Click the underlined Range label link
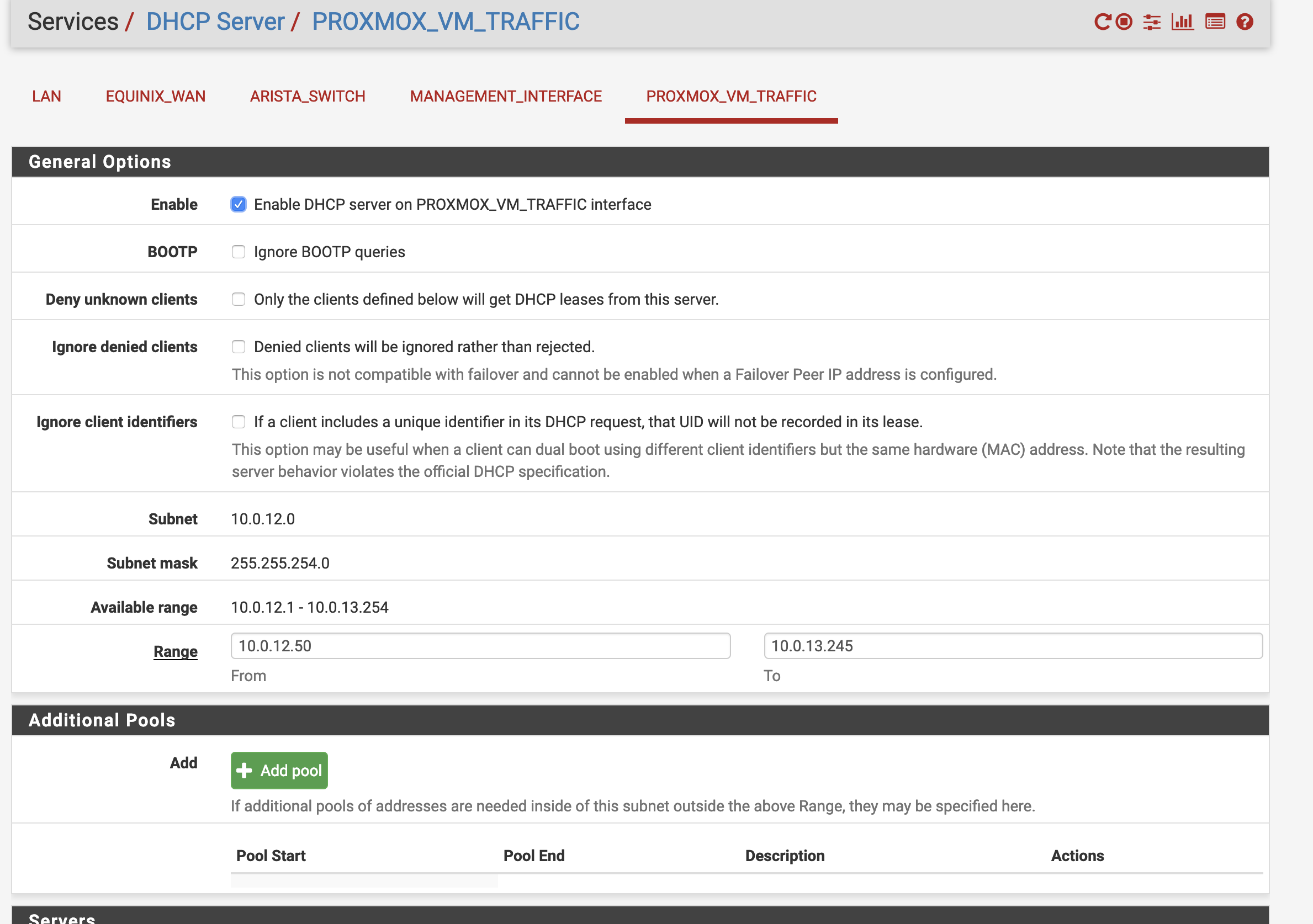Screen dimensions: 1313x924 (x=175, y=651)
